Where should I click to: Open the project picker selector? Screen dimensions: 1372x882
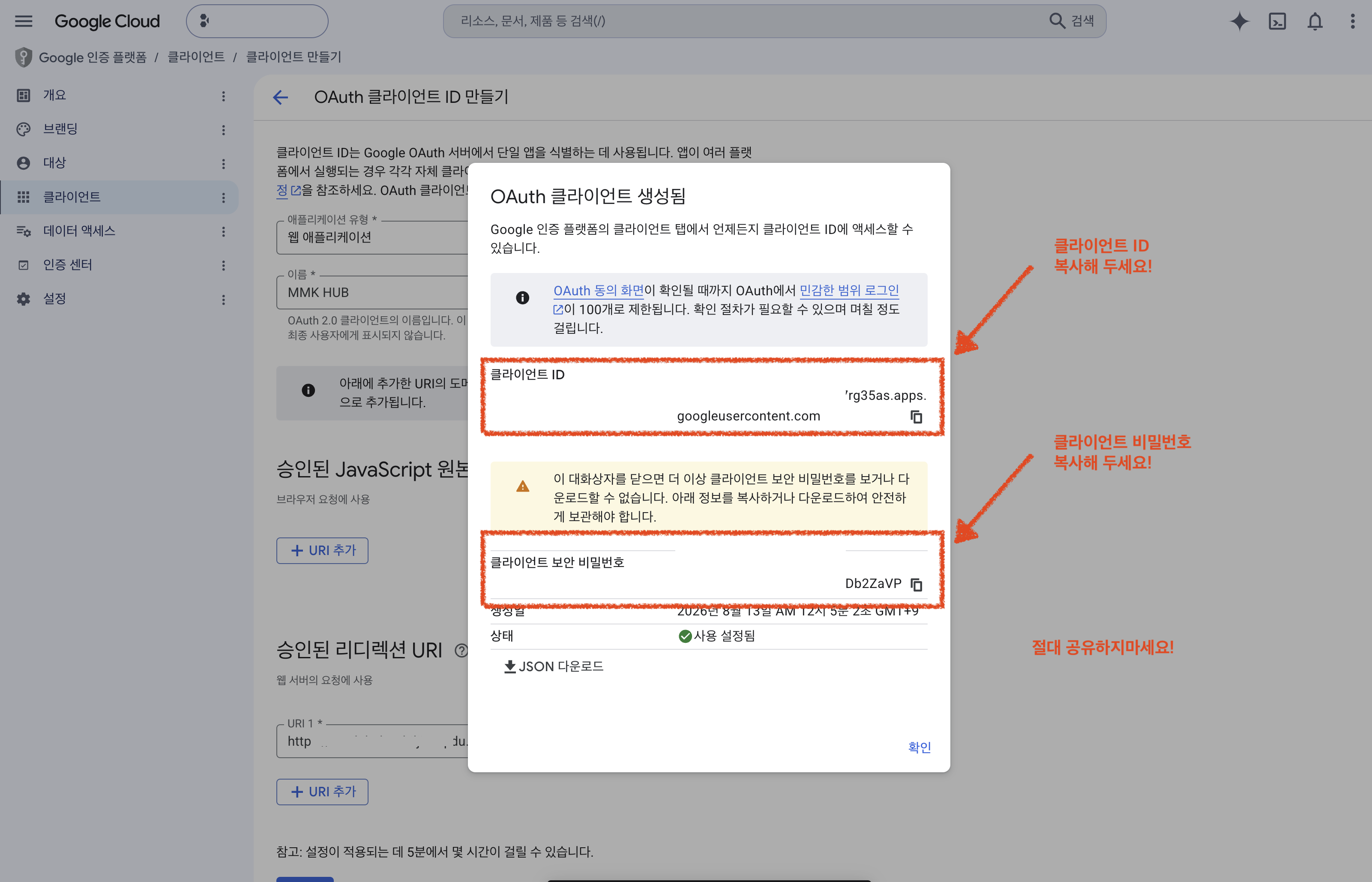click(257, 21)
